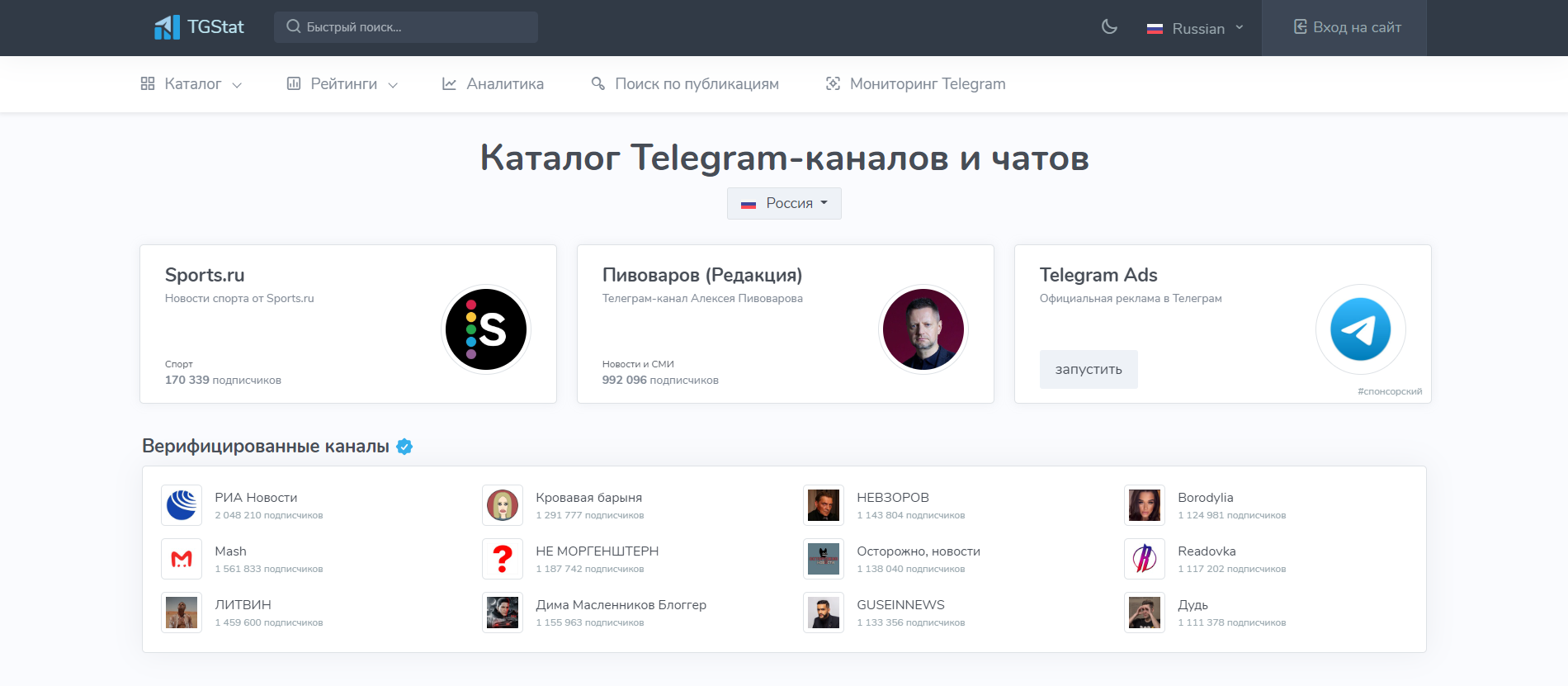
Task: Click the Russian flag icon
Action: tap(1155, 29)
